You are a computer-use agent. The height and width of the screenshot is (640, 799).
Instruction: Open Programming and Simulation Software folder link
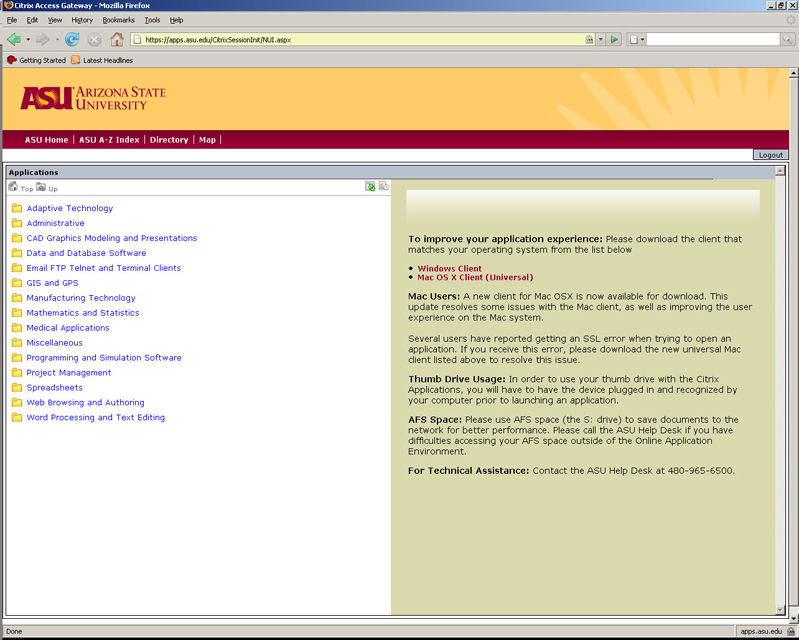pos(104,357)
